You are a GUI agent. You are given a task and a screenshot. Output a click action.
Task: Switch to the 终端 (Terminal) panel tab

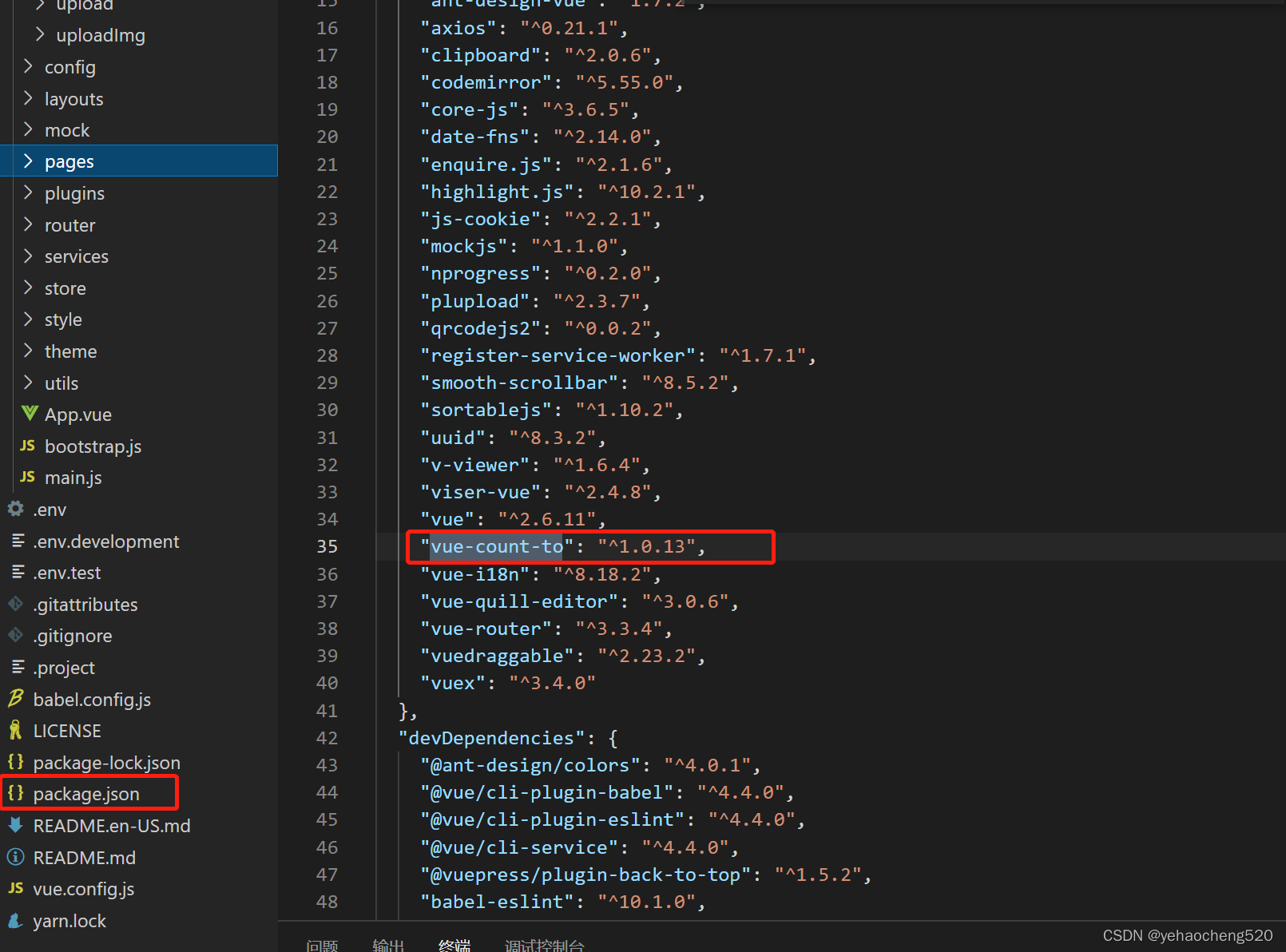click(454, 945)
